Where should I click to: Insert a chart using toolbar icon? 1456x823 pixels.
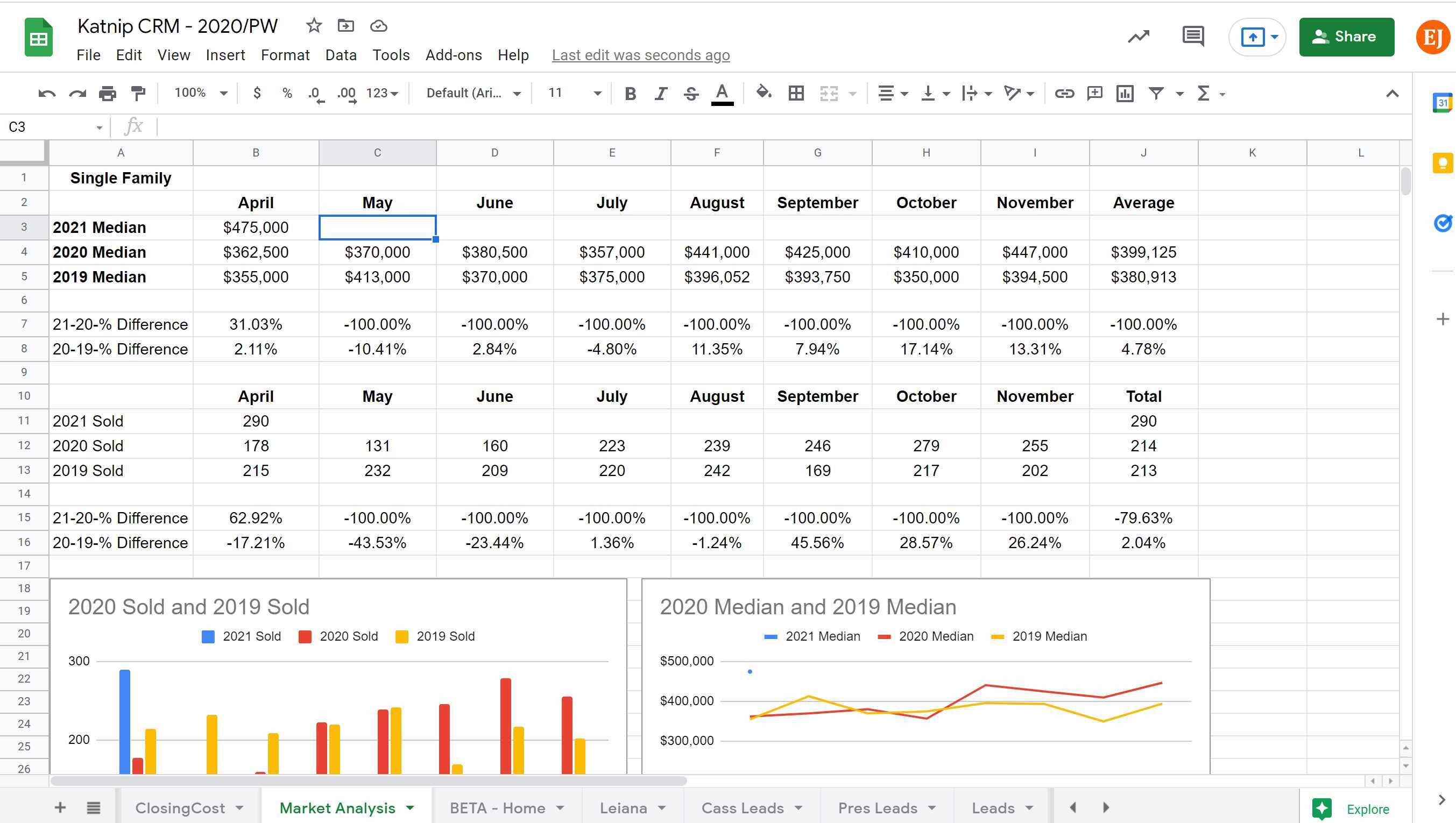tap(1125, 93)
